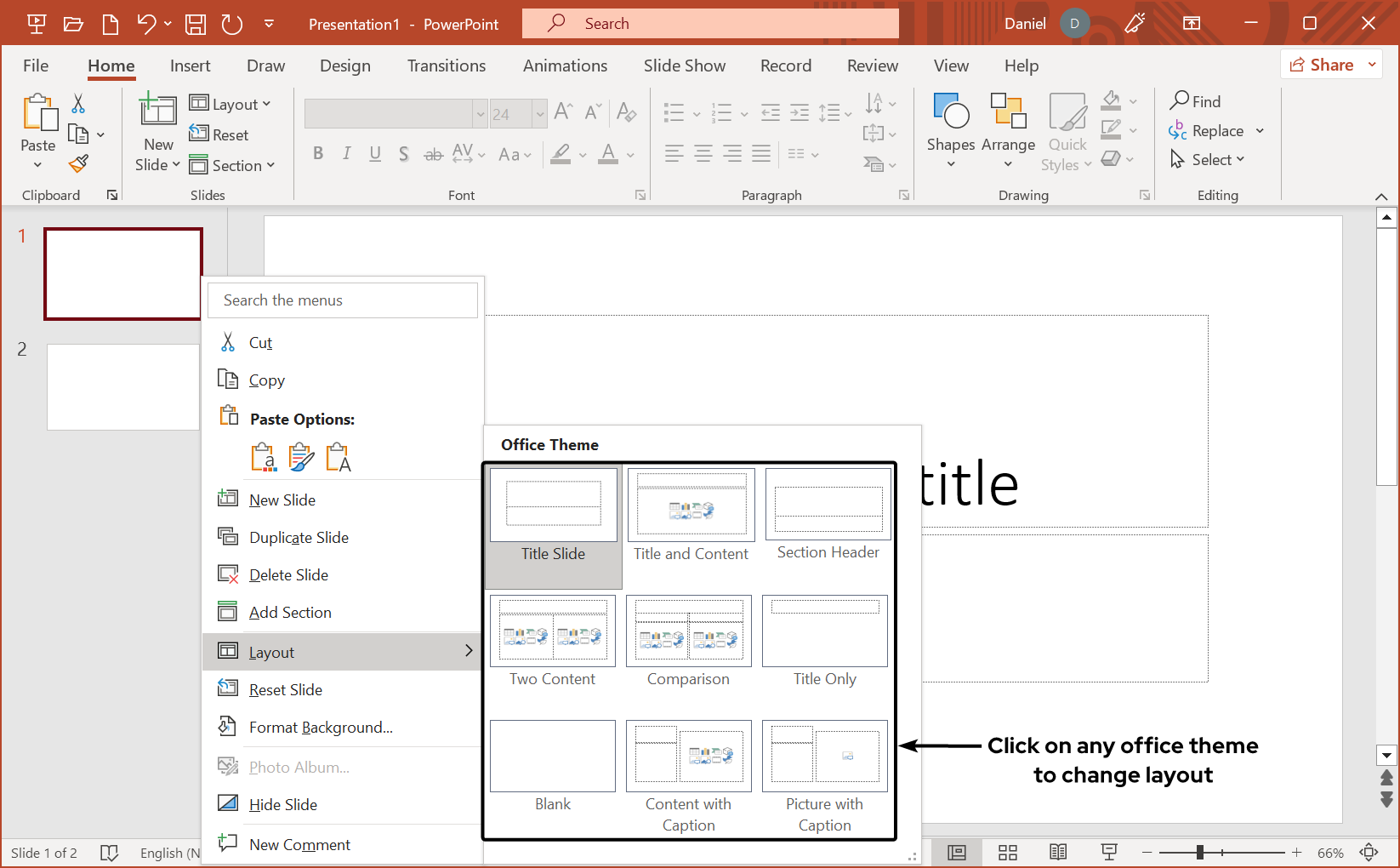1400x868 pixels.
Task: Click the Reset button in Slides group
Action: click(x=219, y=134)
